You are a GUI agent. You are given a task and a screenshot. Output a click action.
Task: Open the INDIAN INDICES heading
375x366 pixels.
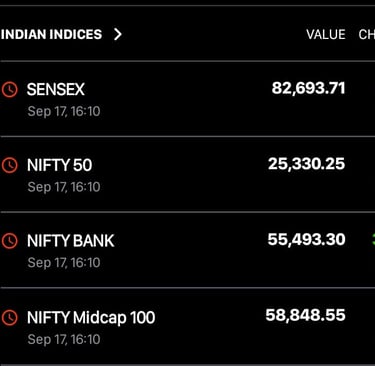[x=51, y=34]
